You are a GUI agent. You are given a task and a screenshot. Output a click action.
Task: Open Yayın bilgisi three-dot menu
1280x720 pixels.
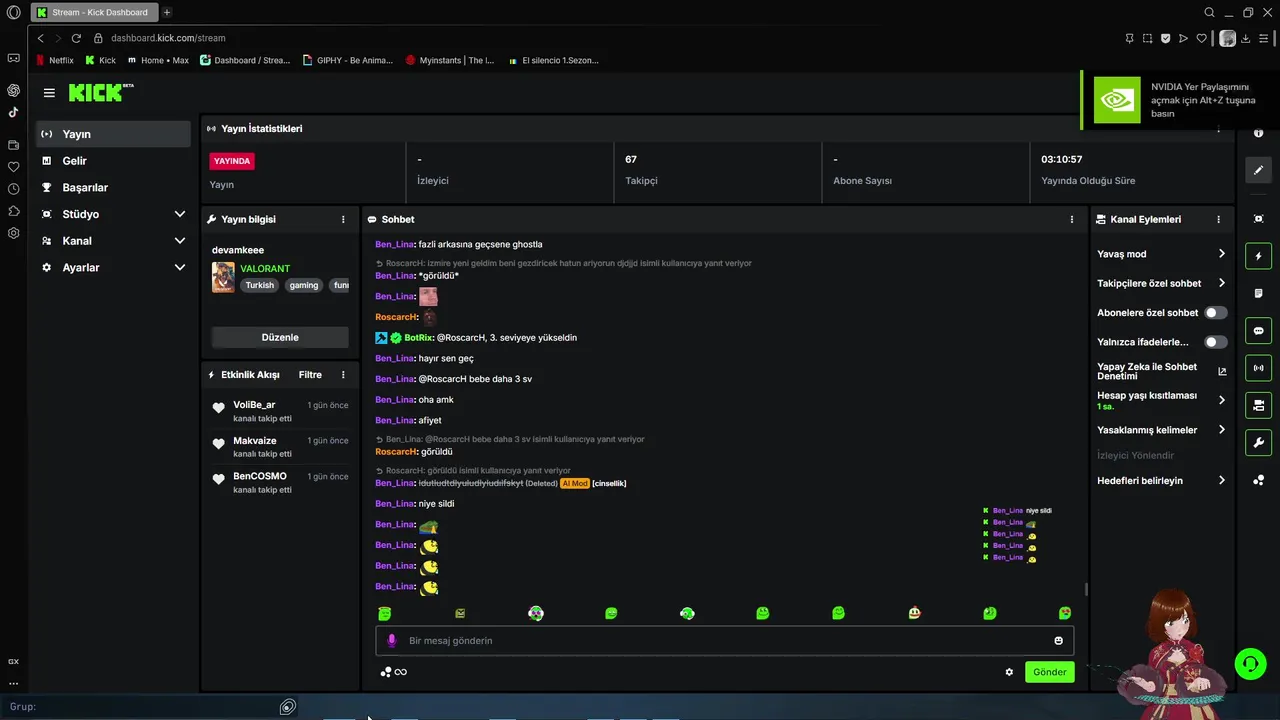pos(343,219)
